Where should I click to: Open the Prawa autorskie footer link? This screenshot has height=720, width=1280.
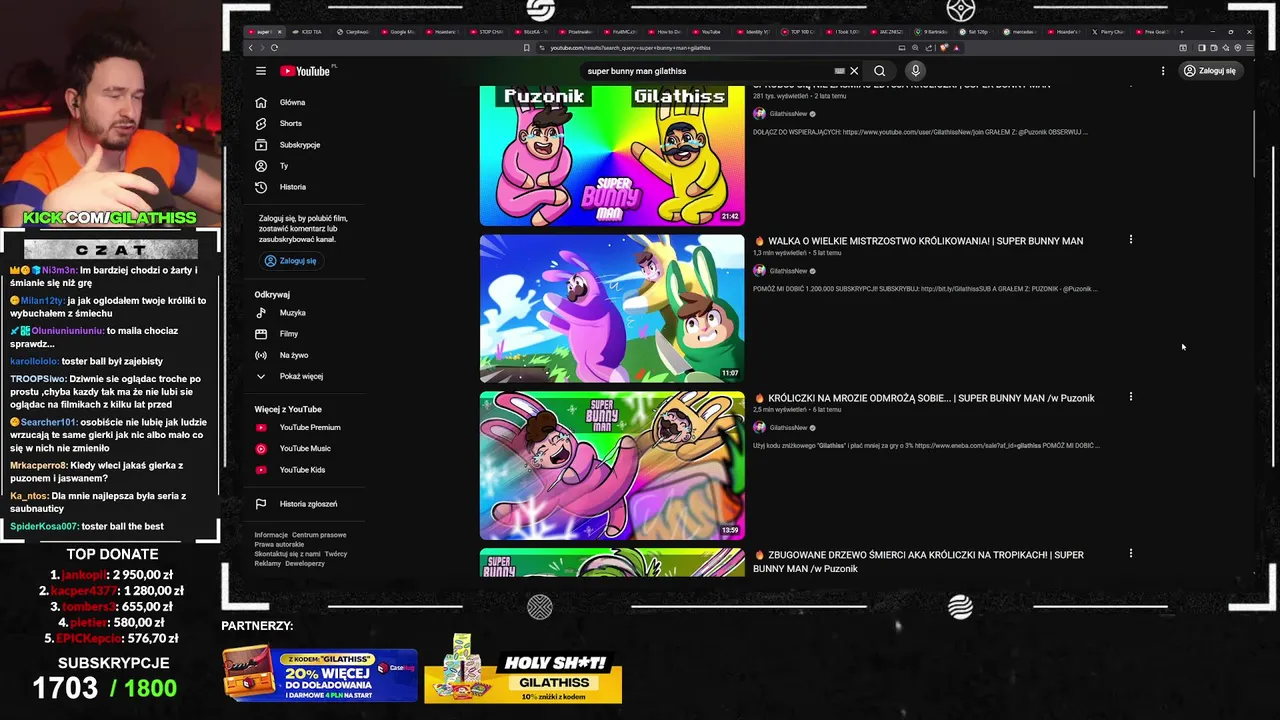tap(279, 544)
